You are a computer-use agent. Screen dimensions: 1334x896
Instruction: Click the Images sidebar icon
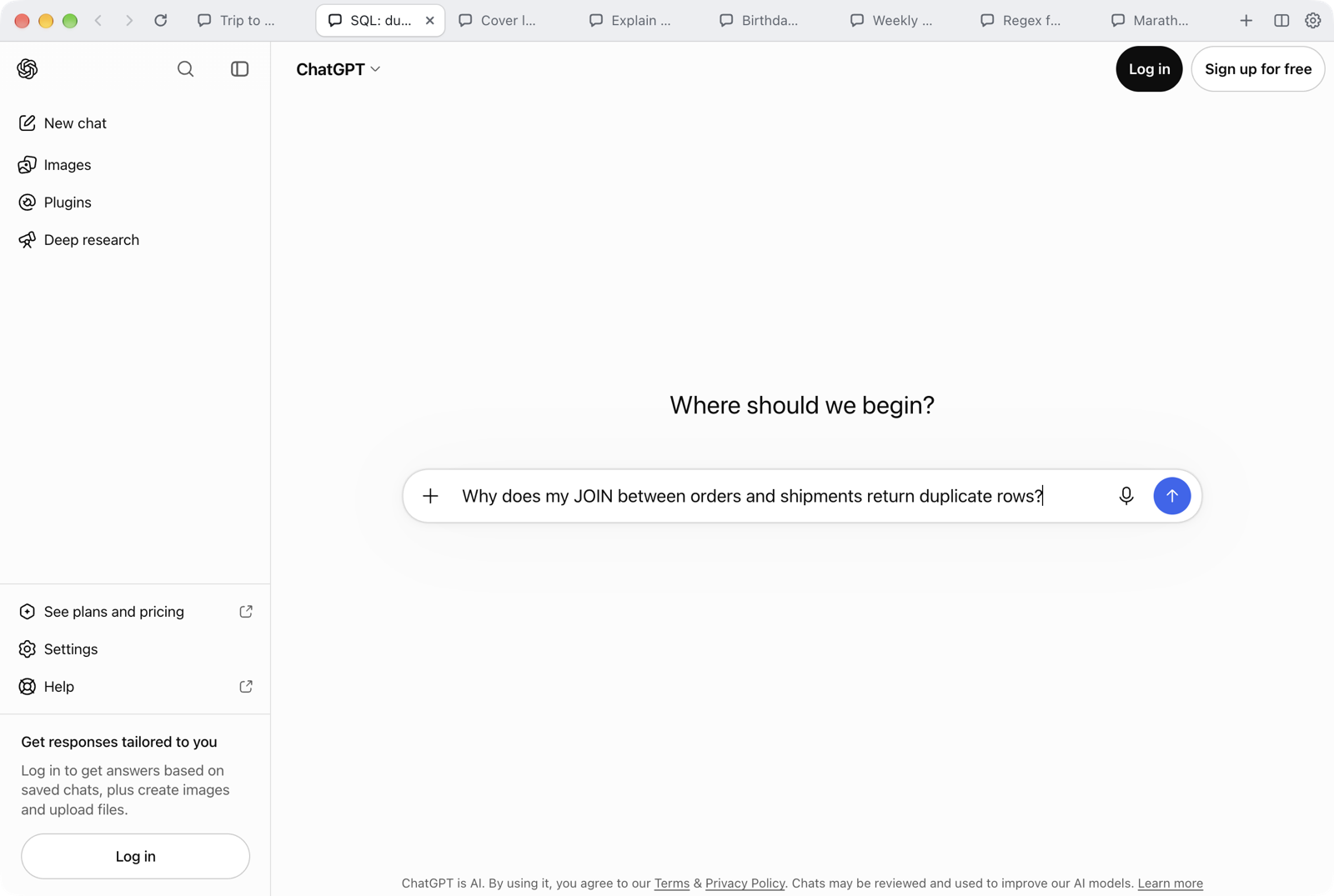28,165
